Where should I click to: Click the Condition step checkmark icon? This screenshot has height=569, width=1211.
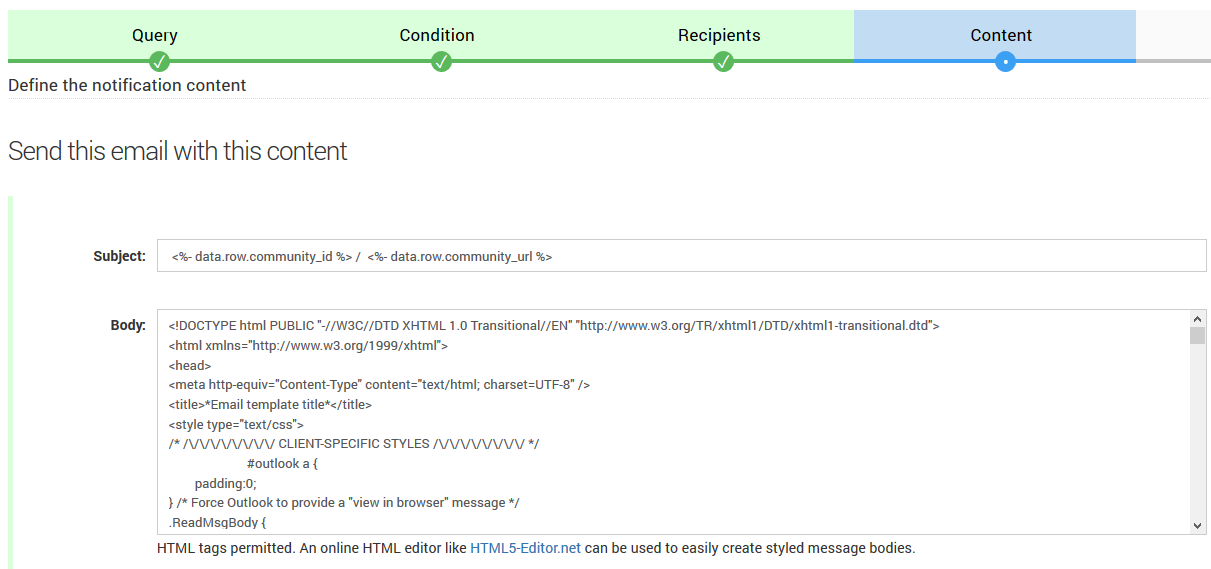(x=441, y=62)
